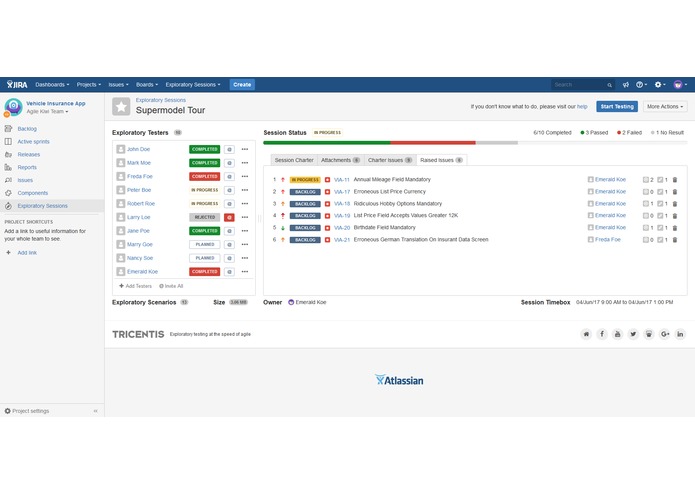695x494 pixels.
Task: Open the Tricentis Twitter icon
Action: point(633,334)
